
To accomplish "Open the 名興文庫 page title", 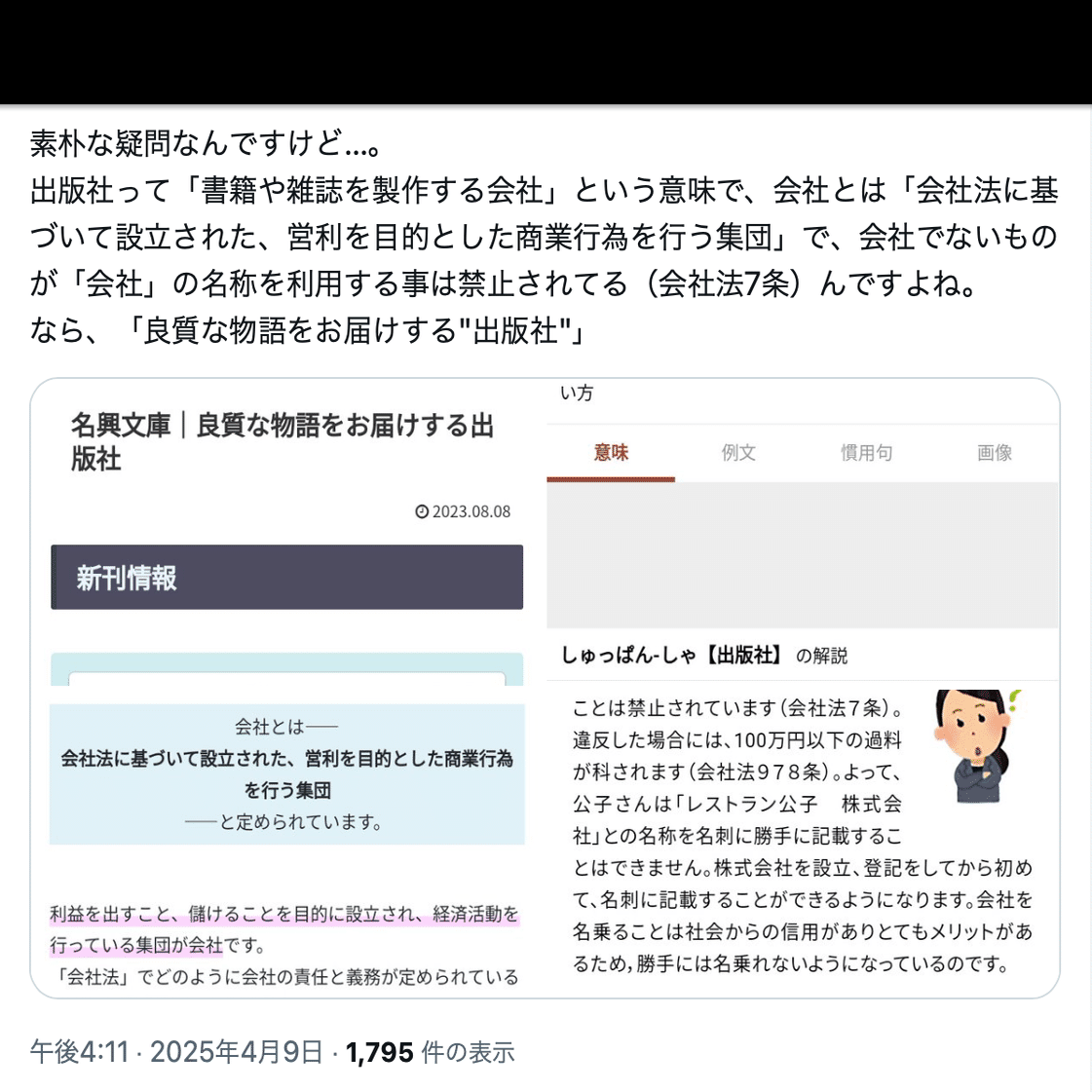I will 282,442.
